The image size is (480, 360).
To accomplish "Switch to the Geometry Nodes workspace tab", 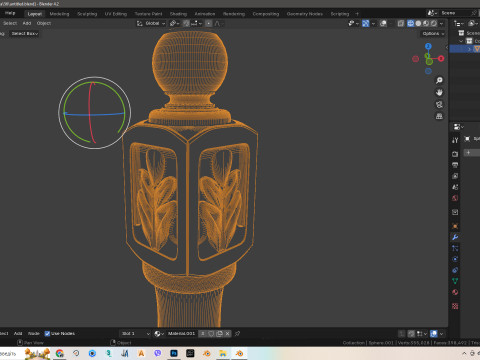I will [x=305, y=14].
